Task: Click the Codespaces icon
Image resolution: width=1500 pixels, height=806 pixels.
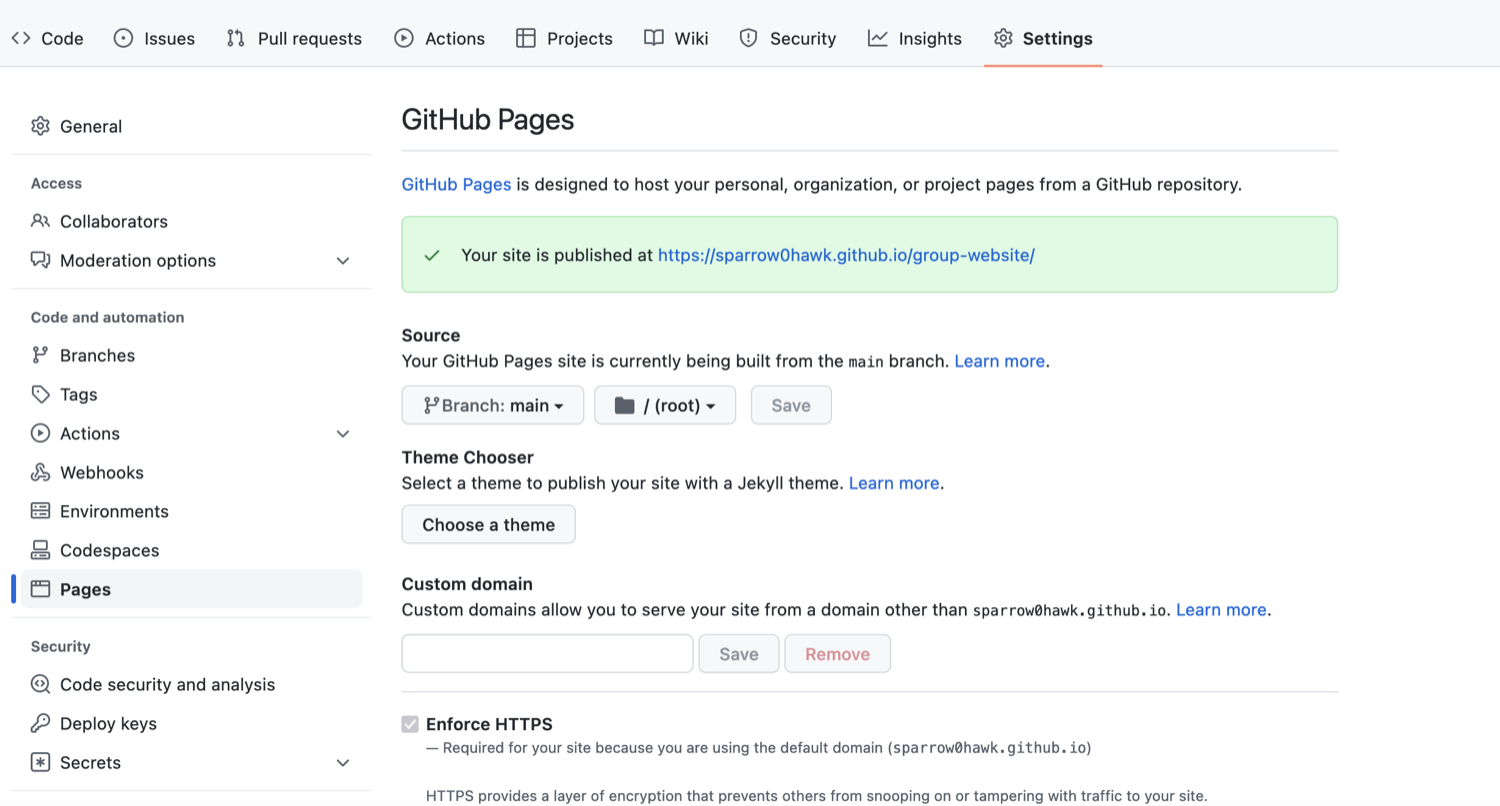Action: click(x=40, y=550)
